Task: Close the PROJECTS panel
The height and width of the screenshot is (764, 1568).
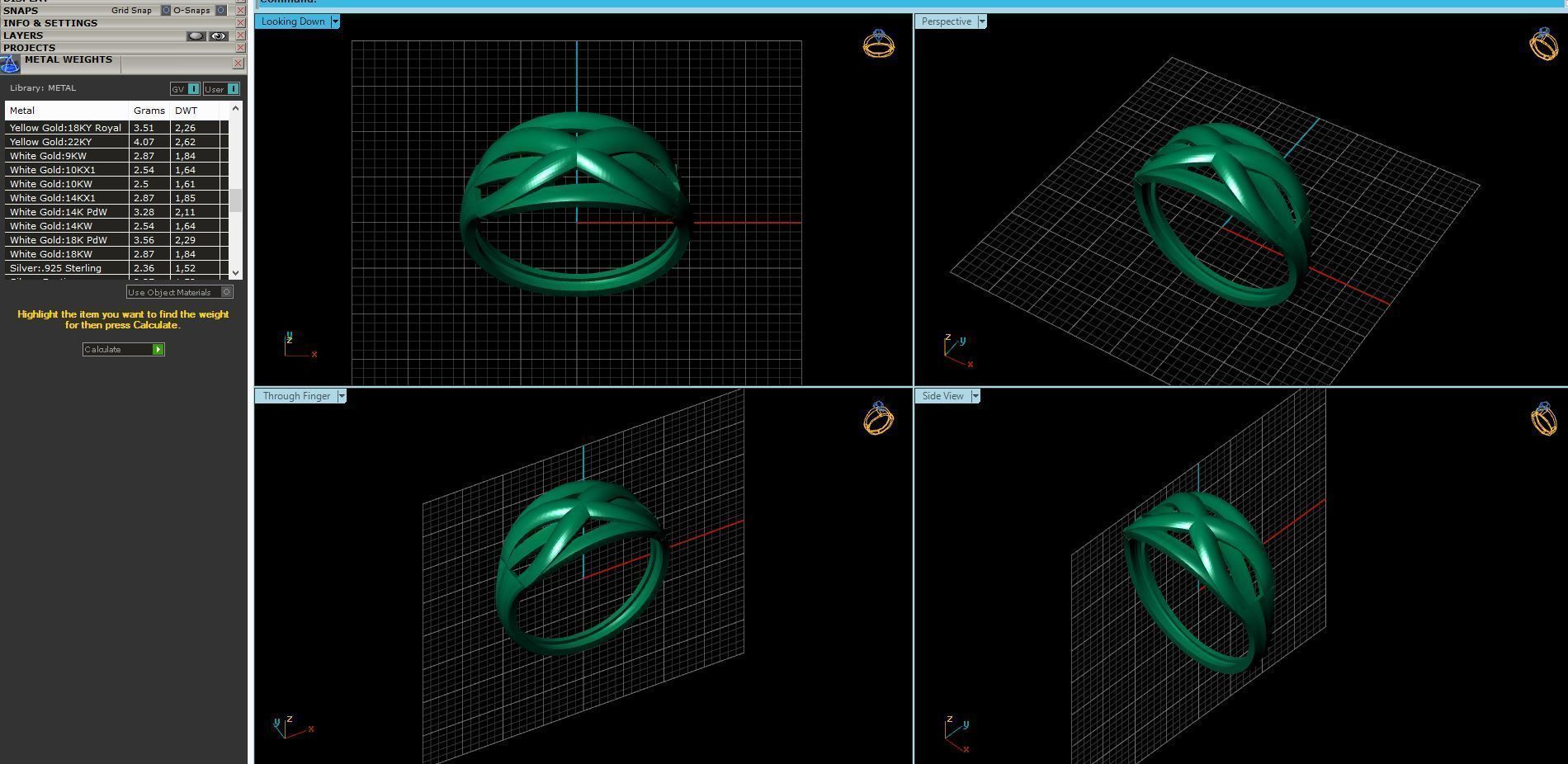Action: click(x=241, y=48)
